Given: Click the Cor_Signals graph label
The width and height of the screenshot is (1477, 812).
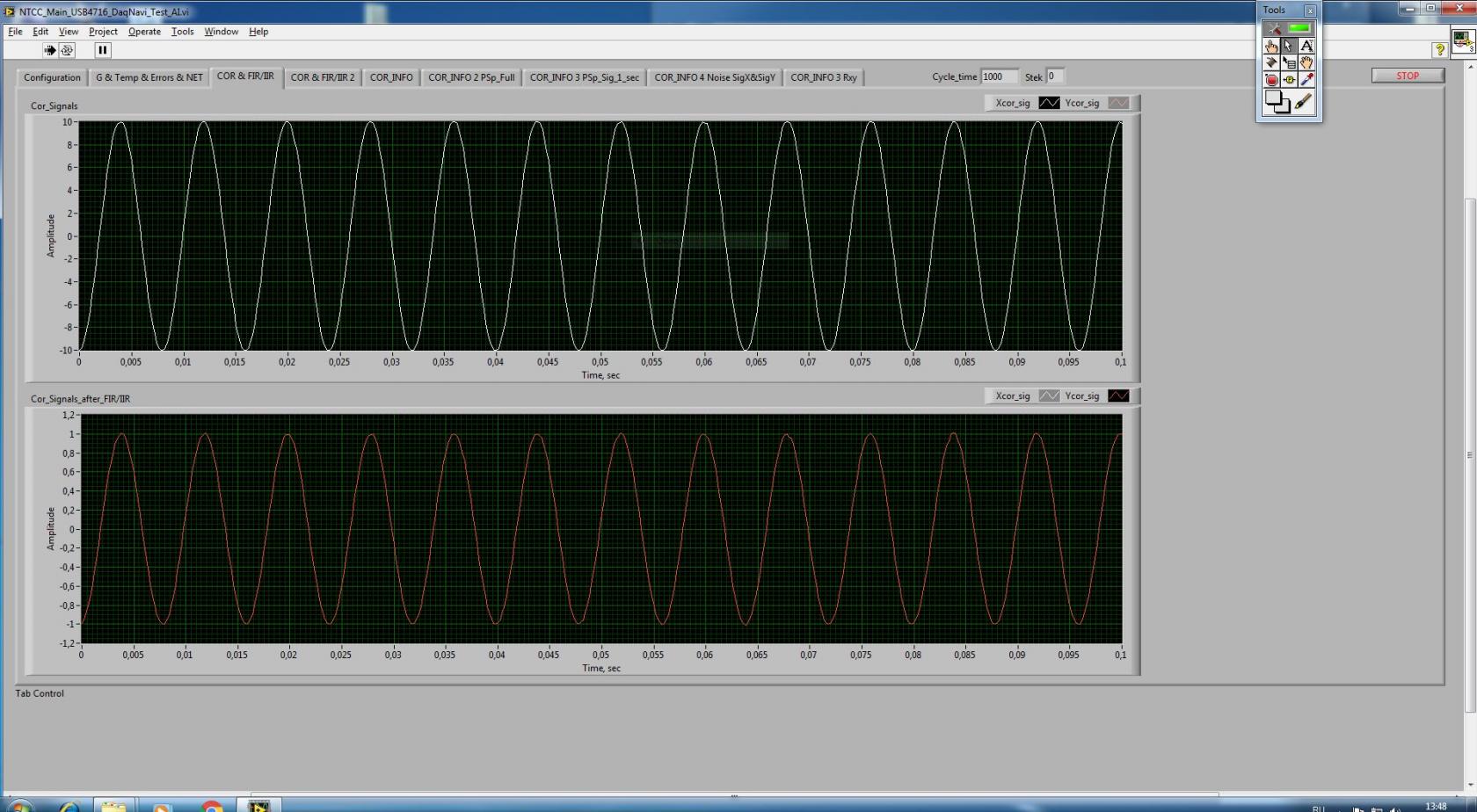Looking at the screenshot, I should click(55, 105).
